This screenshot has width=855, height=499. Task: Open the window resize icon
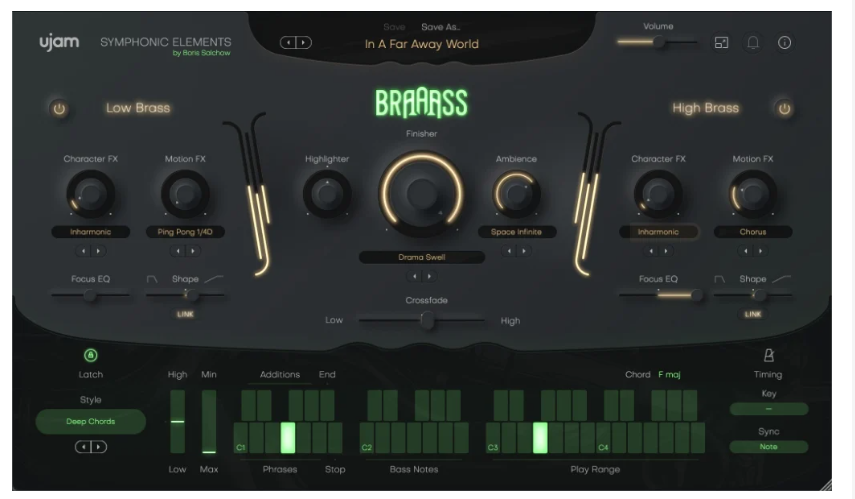pyautogui.click(x=721, y=43)
